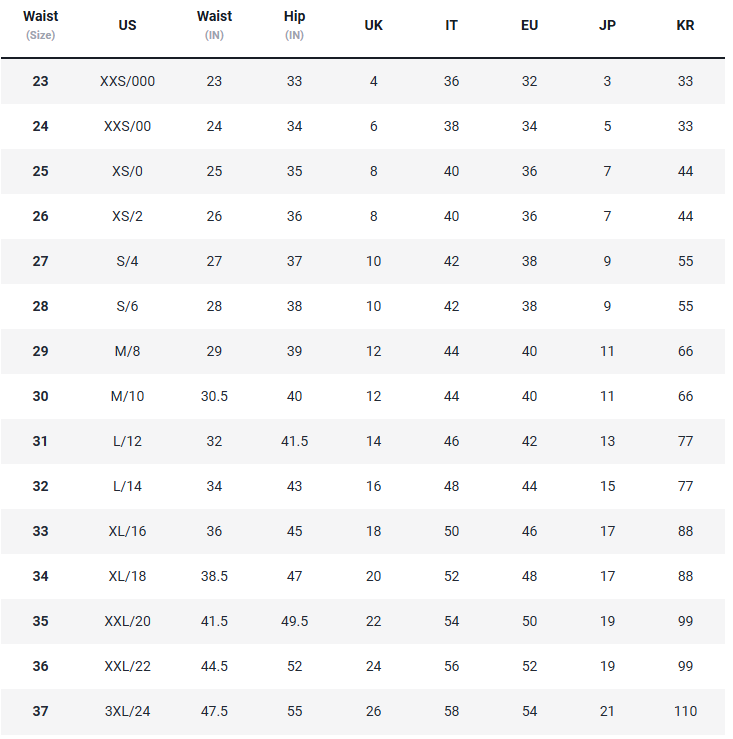Viewport: 733px width, 739px height.
Task: Click the 38.5 waist inches cell
Action: pos(214,576)
